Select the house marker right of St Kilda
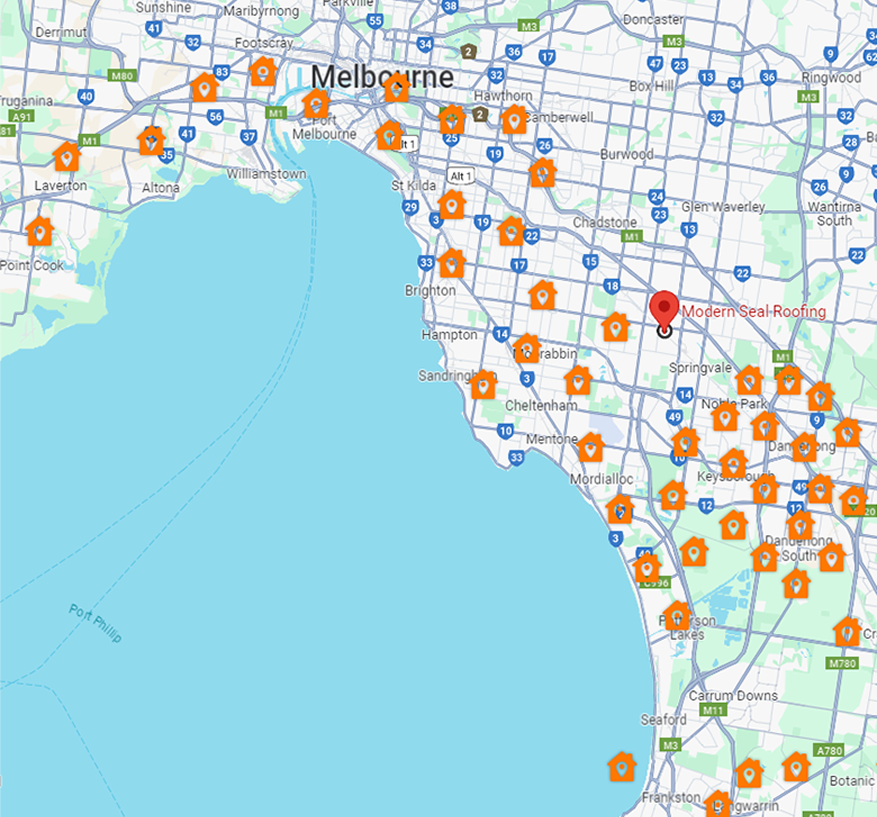The height and width of the screenshot is (817, 877). tap(452, 205)
